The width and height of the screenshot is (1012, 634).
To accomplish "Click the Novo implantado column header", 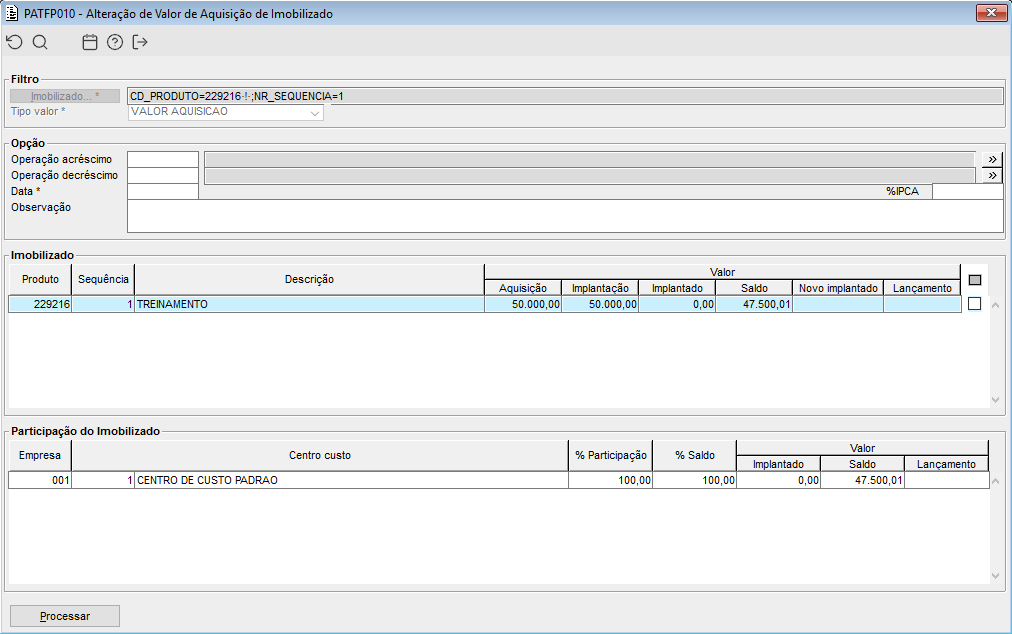I will [838, 288].
